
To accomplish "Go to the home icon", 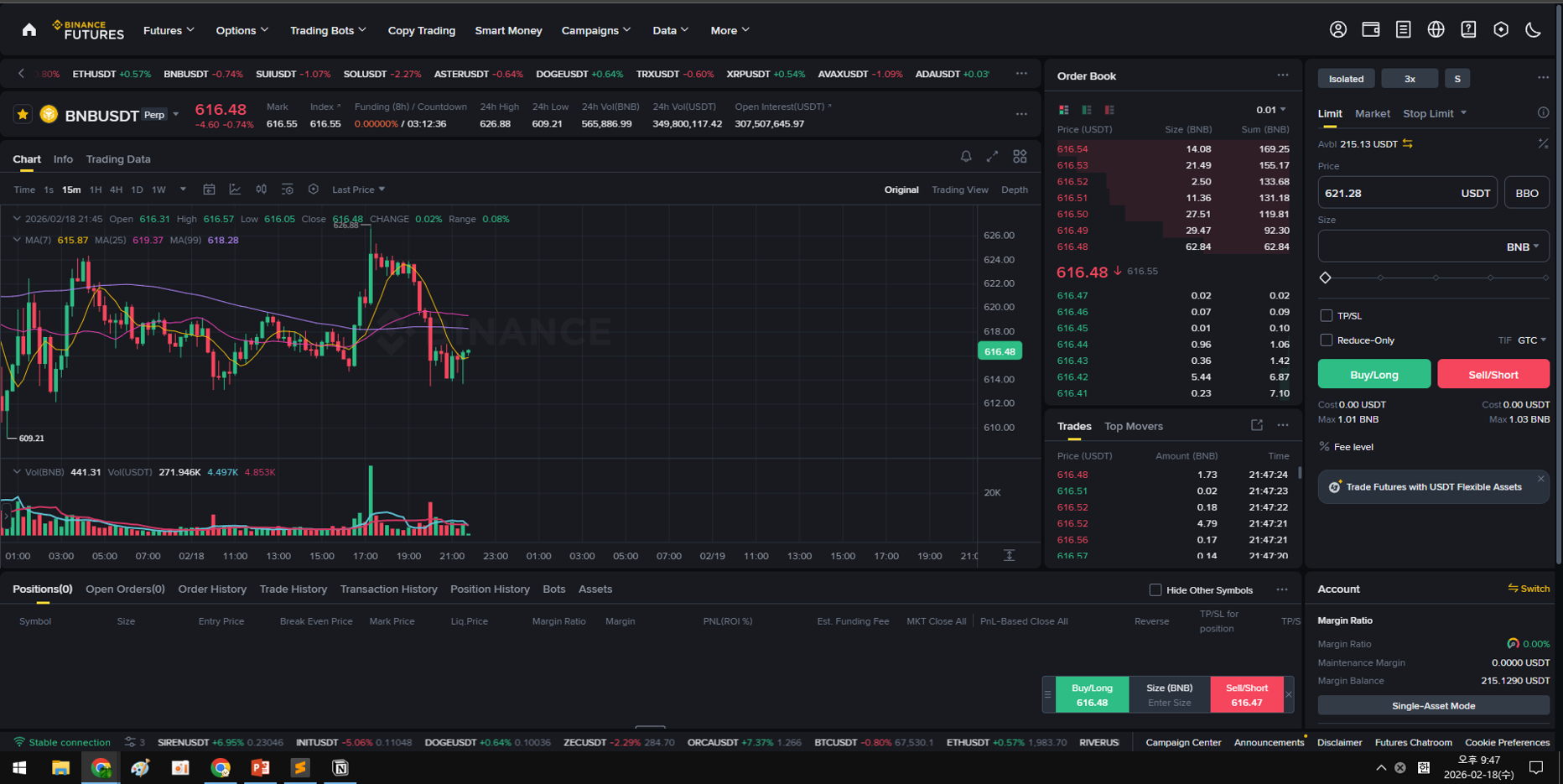I will point(29,30).
